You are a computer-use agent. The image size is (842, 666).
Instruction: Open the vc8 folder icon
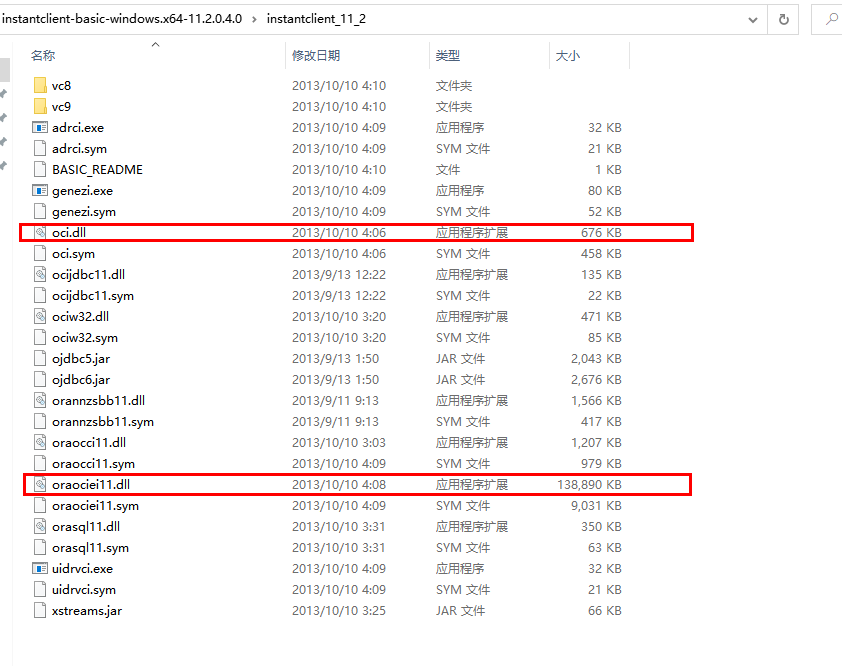point(38,85)
